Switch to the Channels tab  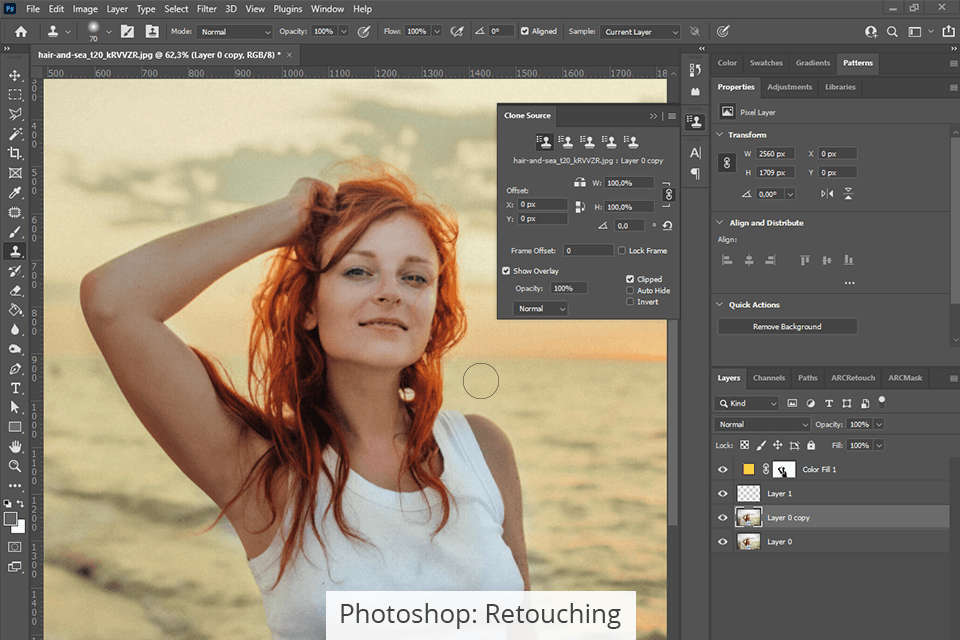[x=769, y=378]
